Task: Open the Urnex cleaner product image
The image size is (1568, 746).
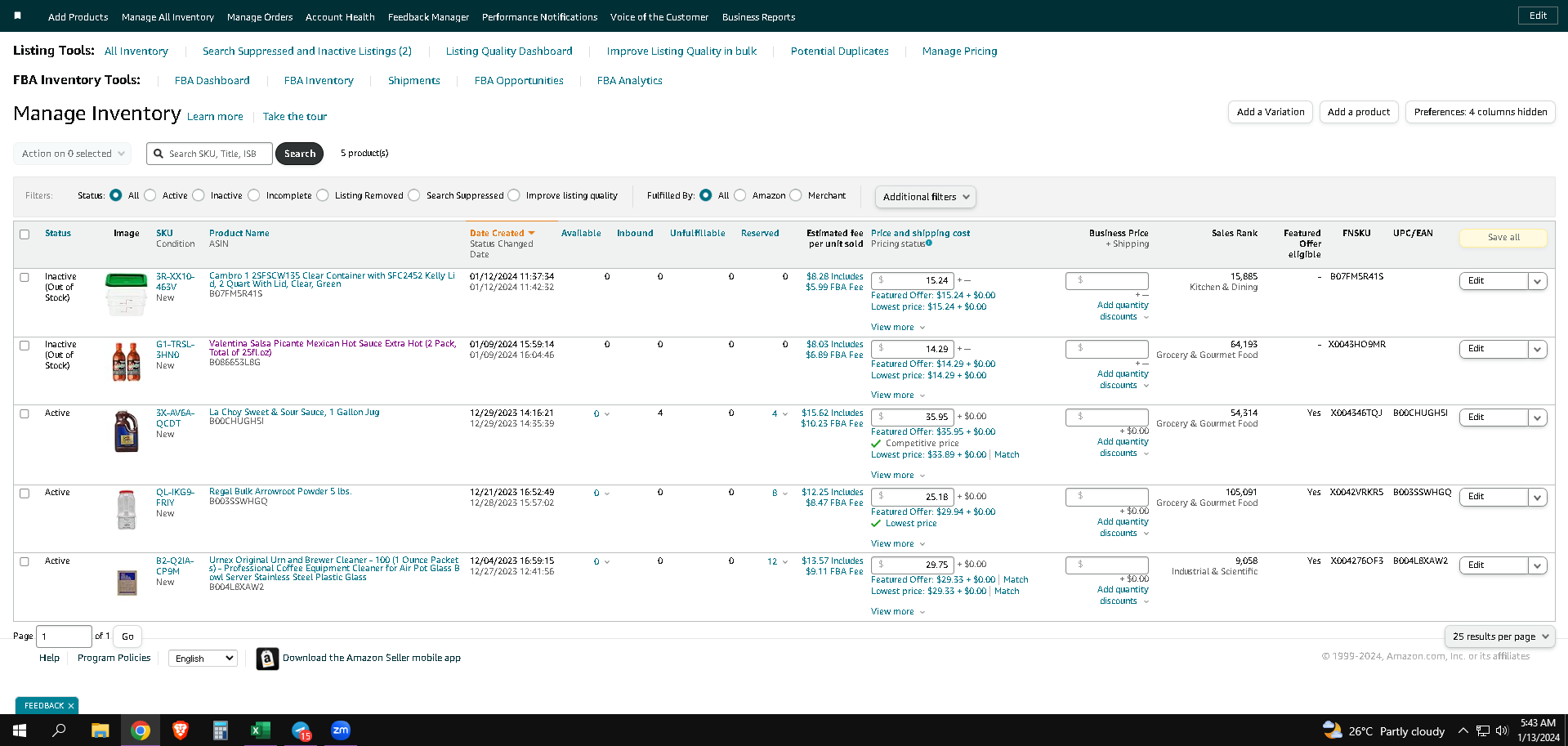Action: coord(127,582)
